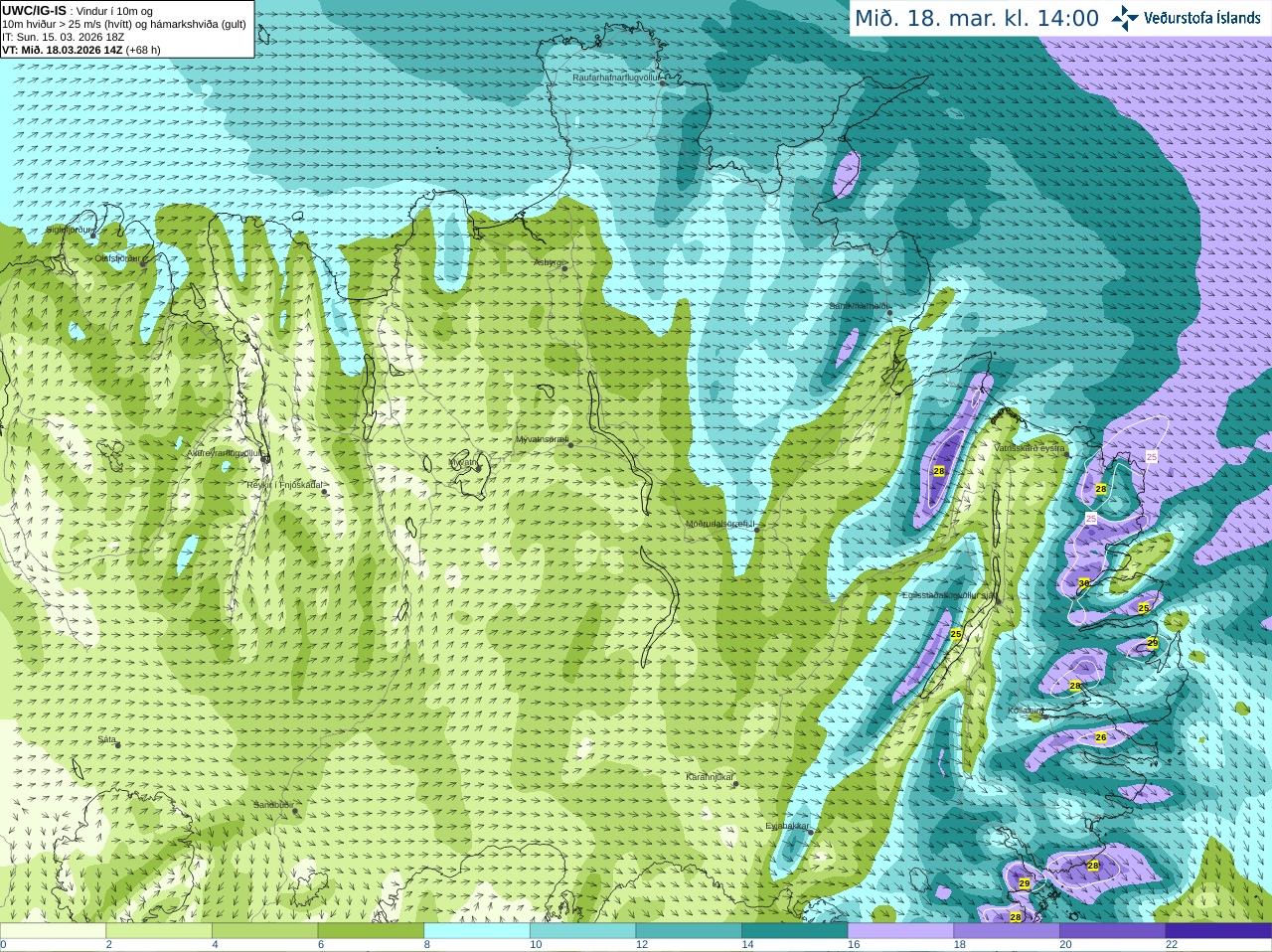Select the Ólafsfjörður station label
The height and width of the screenshot is (952, 1272).
[117, 258]
